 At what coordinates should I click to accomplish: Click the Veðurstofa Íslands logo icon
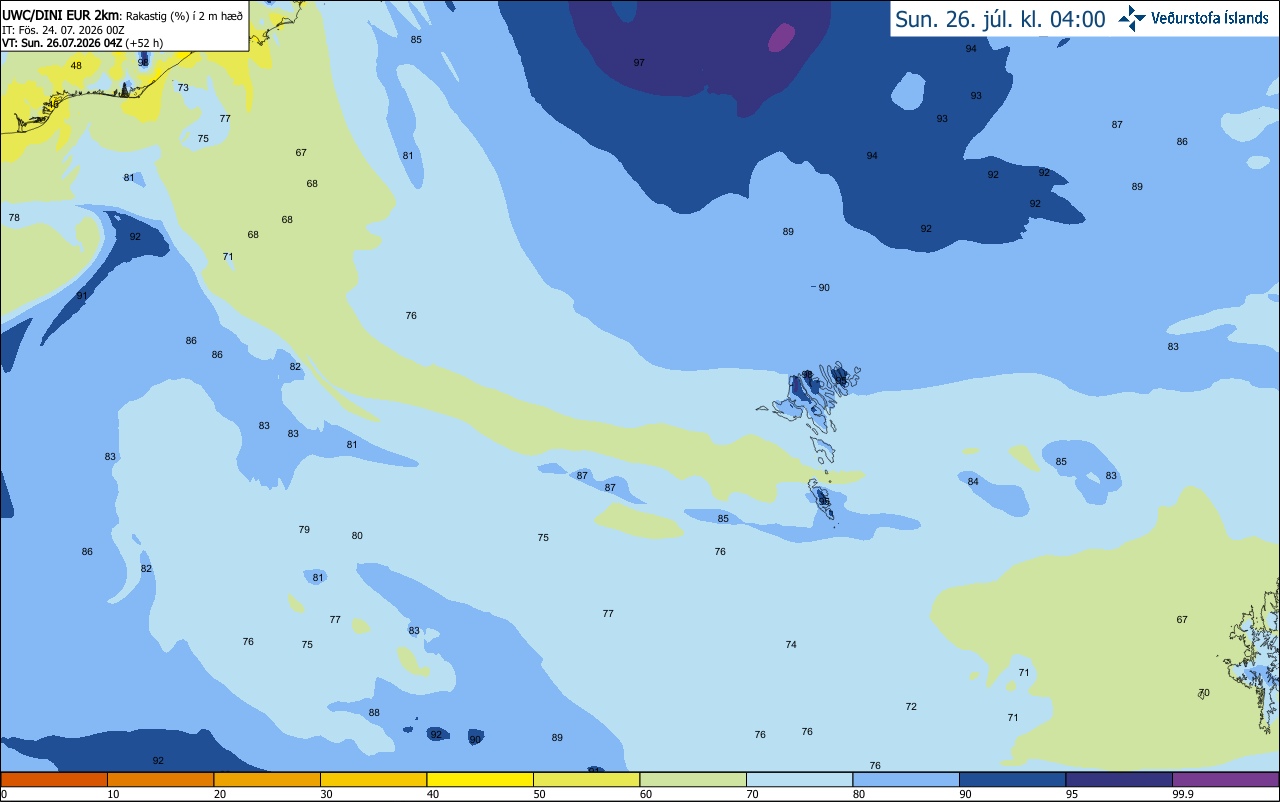pos(1132,18)
